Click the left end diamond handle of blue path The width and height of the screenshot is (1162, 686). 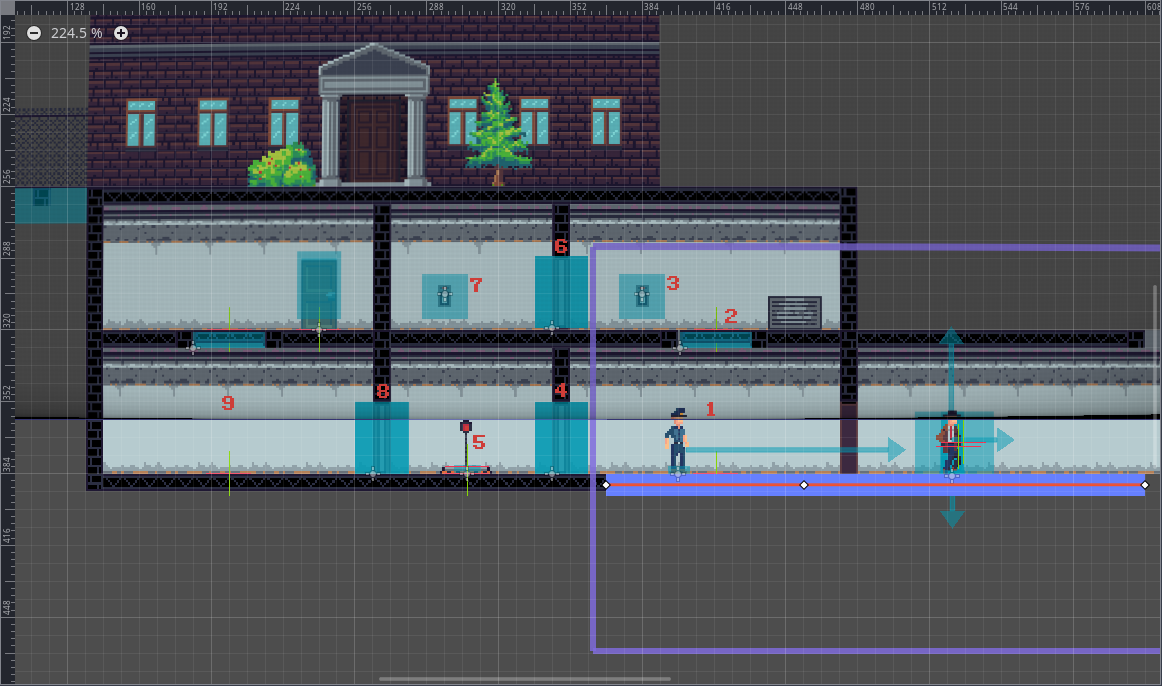[x=606, y=485]
